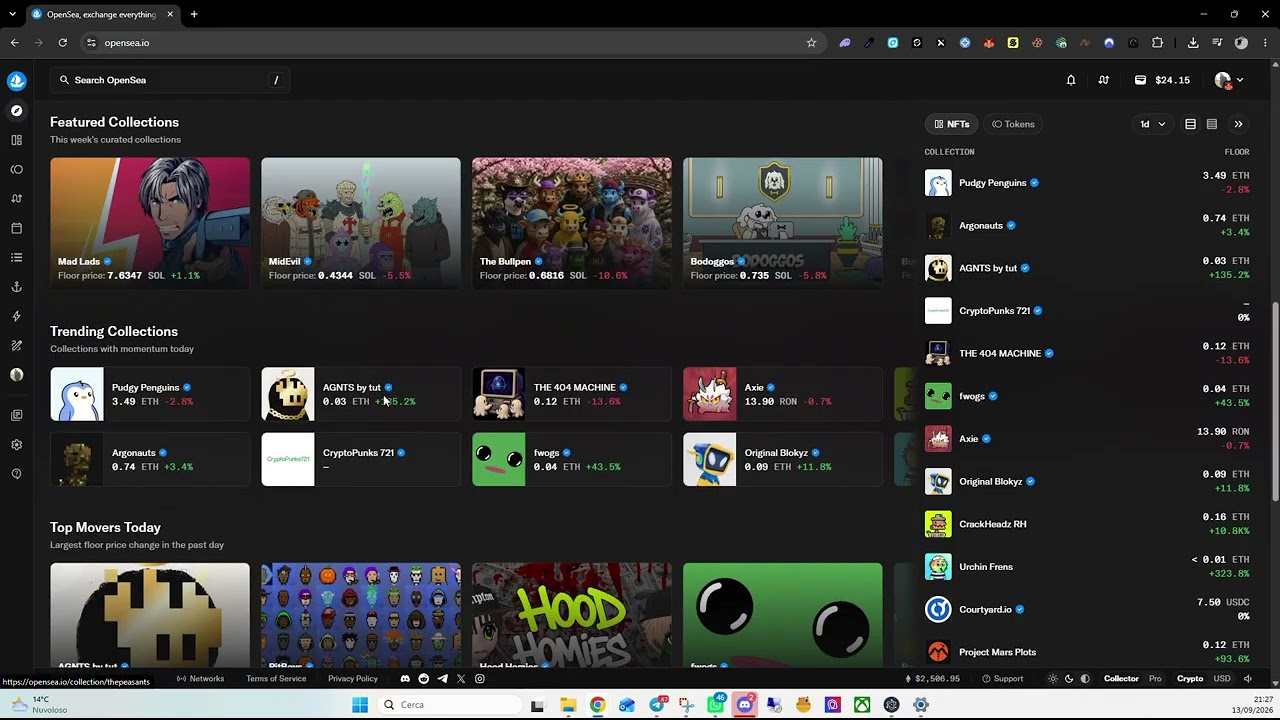The width and height of the screenshot is (1280, 720).
Task: Select the Tokens tab
Action: [x=1013, y=124]
